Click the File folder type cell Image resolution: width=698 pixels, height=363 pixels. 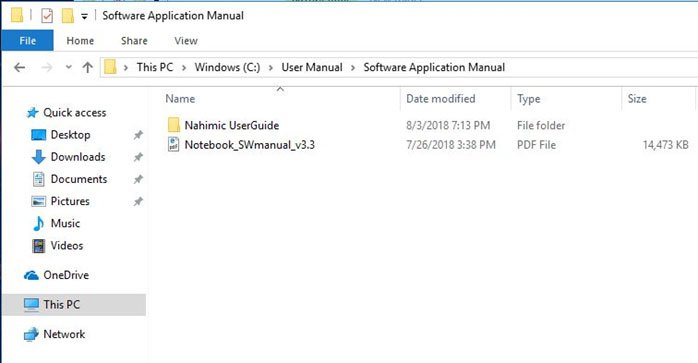[541, 126]
